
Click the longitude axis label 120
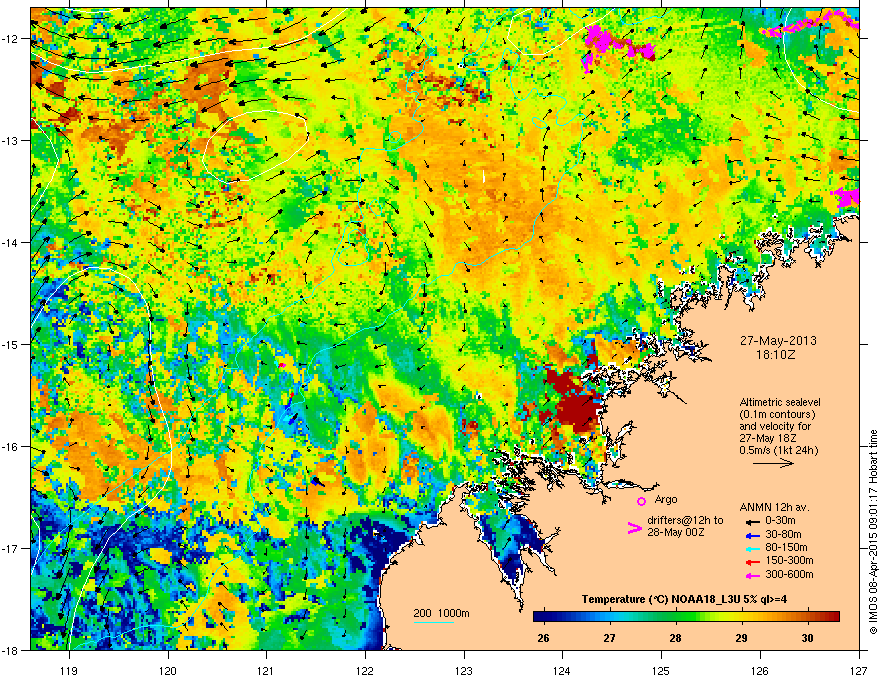(168, 670)
